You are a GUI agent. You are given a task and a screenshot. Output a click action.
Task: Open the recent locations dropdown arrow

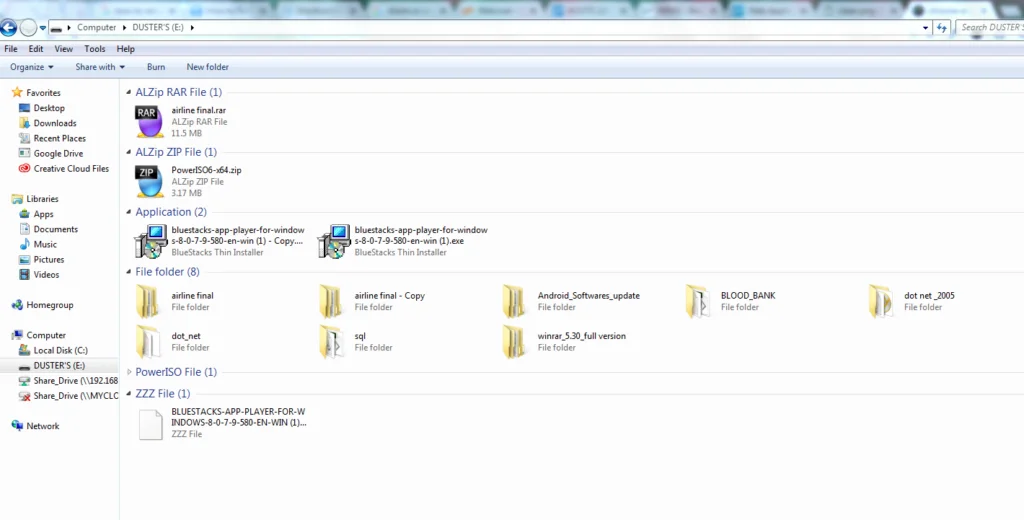click(42, 28)
